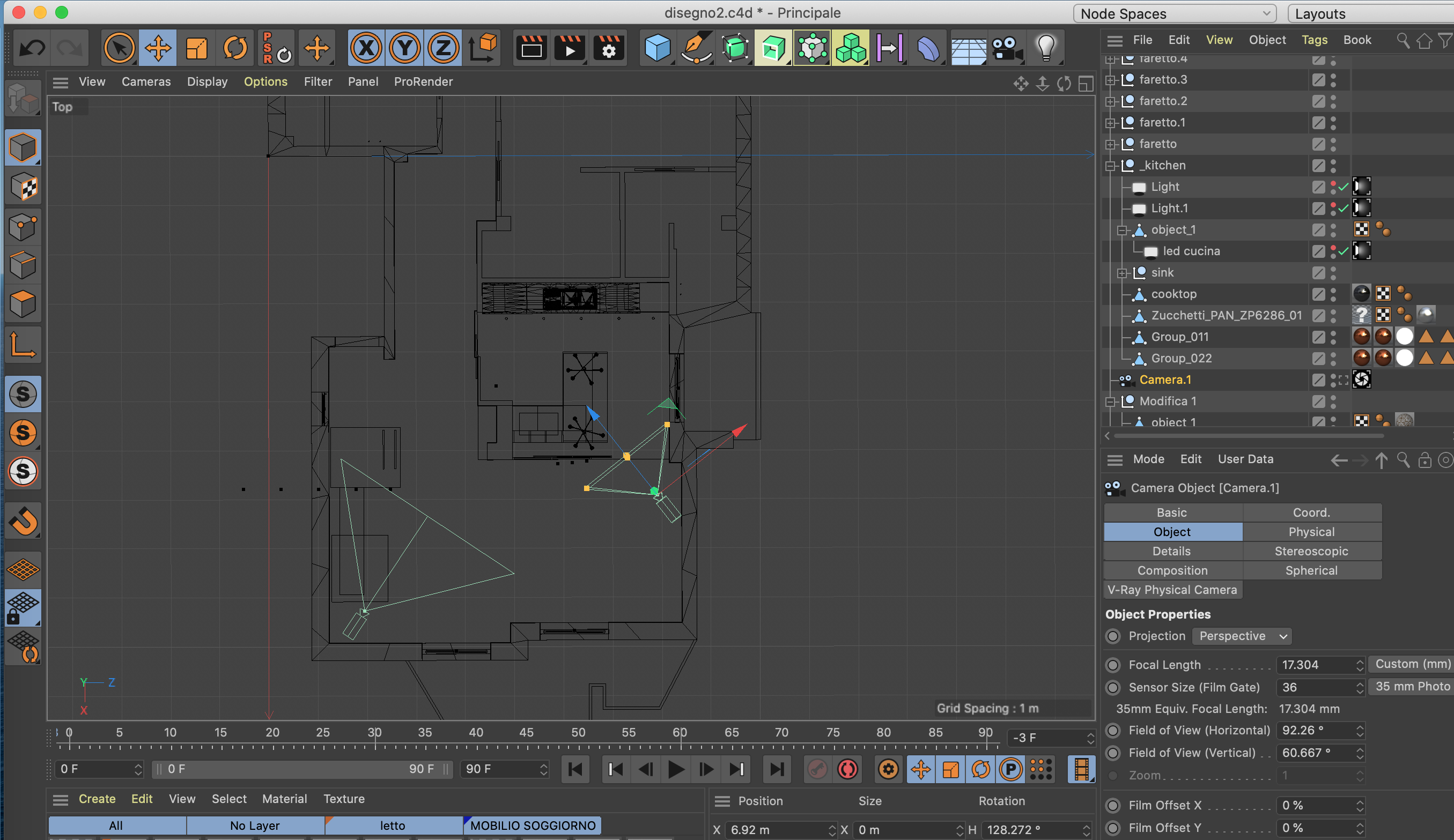The image size is (1454, 840).
Task: Switch to the Physical tab
Action: click(1311, 532)
